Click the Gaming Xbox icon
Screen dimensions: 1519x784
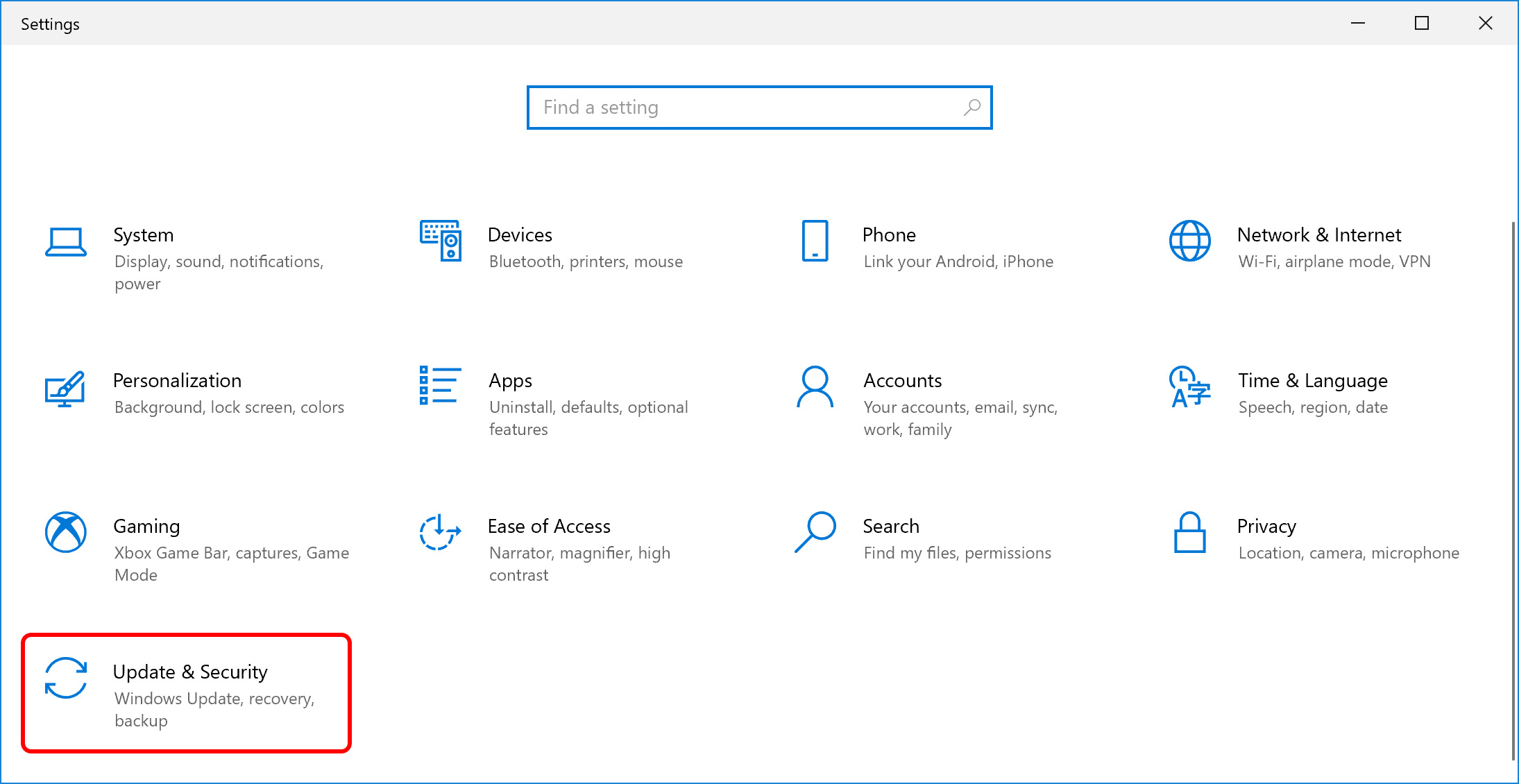[66, 532]
